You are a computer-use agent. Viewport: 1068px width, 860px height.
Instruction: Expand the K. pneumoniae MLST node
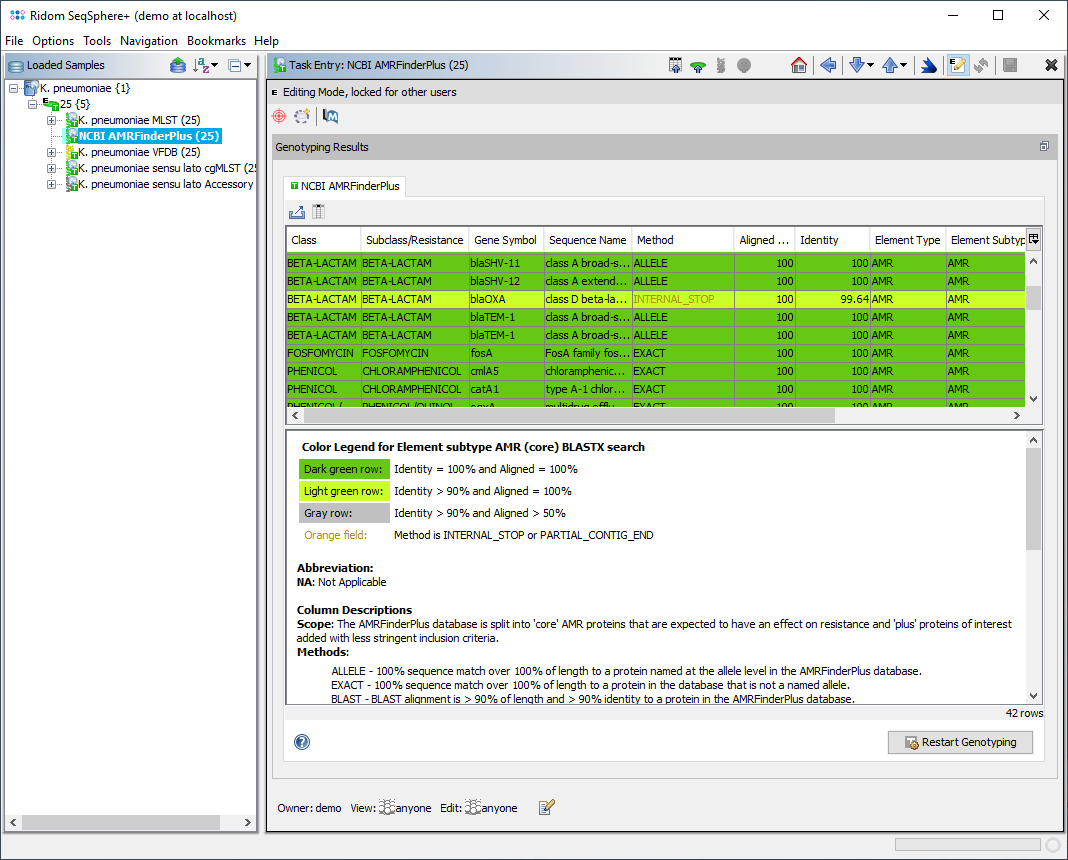tap(52, 120)
